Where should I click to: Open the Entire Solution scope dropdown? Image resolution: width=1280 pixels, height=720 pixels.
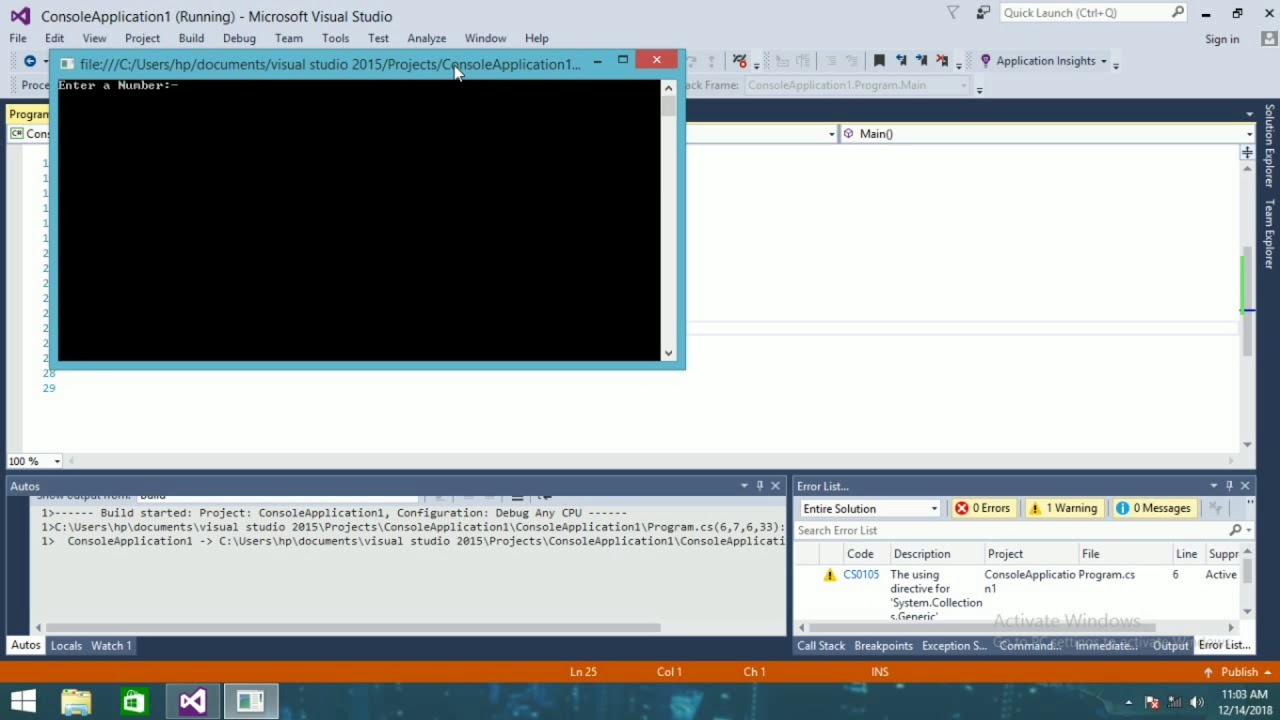coord(869,509)
